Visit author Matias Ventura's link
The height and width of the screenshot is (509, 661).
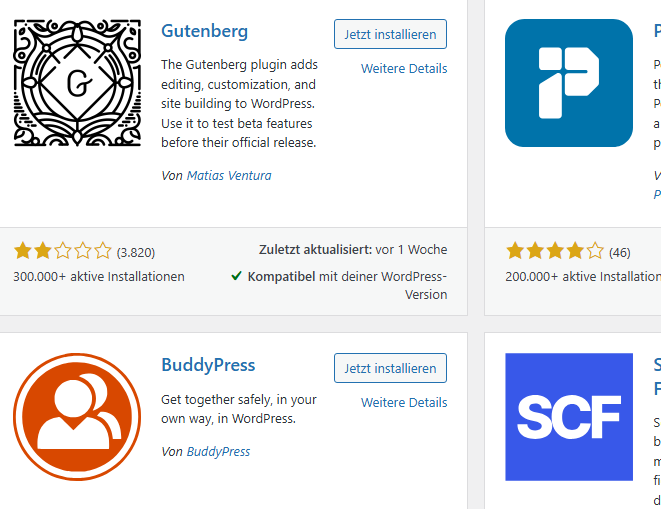tap(229, 176)
